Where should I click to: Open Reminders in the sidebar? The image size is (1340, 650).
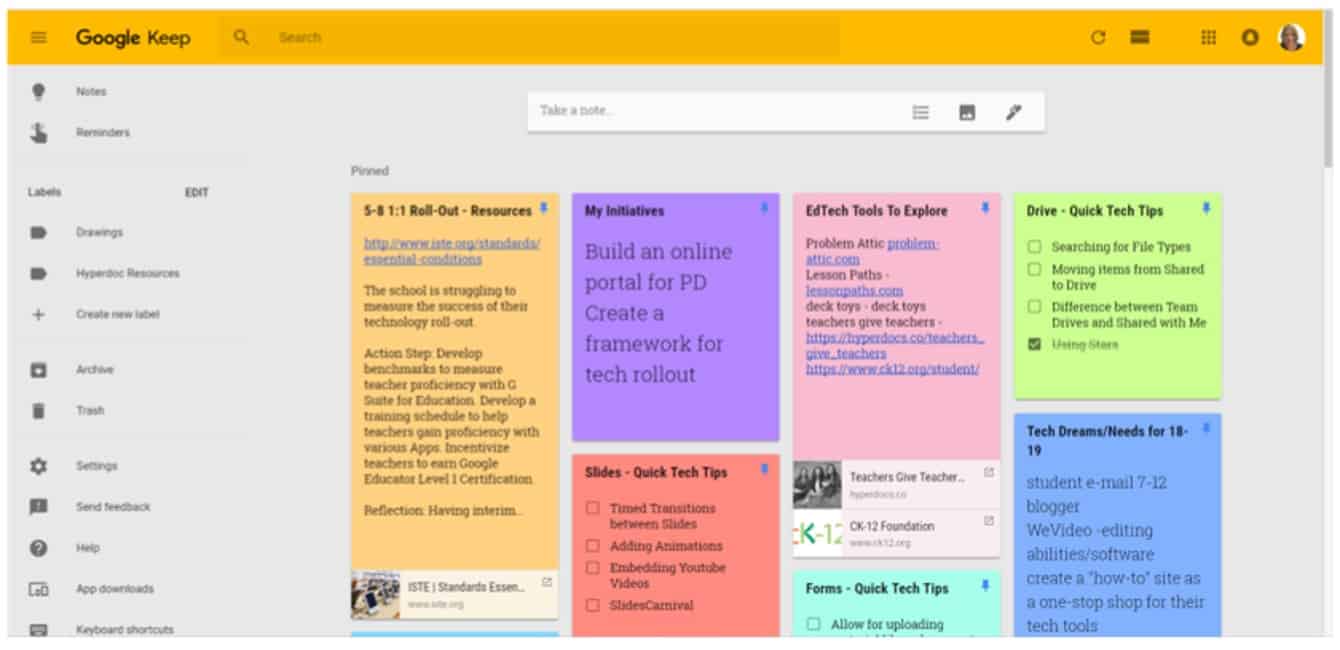point(103,132)
